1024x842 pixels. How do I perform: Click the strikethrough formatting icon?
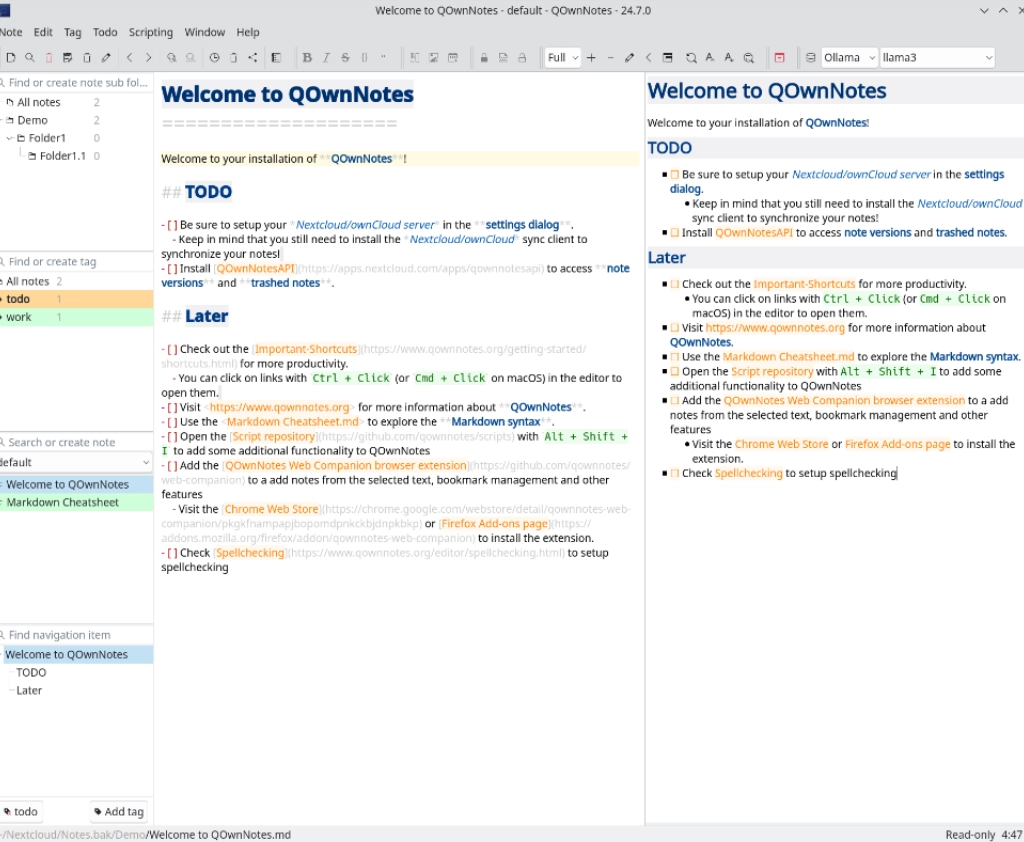tap(345, 58)
